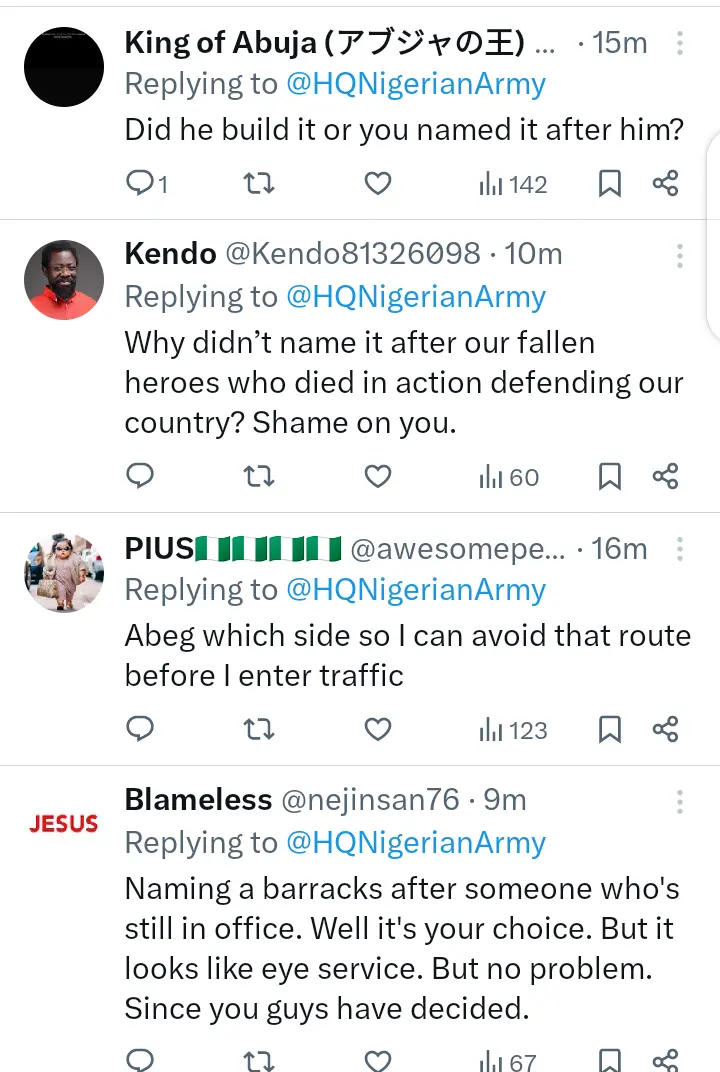Like Kendo's tweet about fallen heroes
The image size is (720, 1072).
pyautogui.click(x=377, y=477)
